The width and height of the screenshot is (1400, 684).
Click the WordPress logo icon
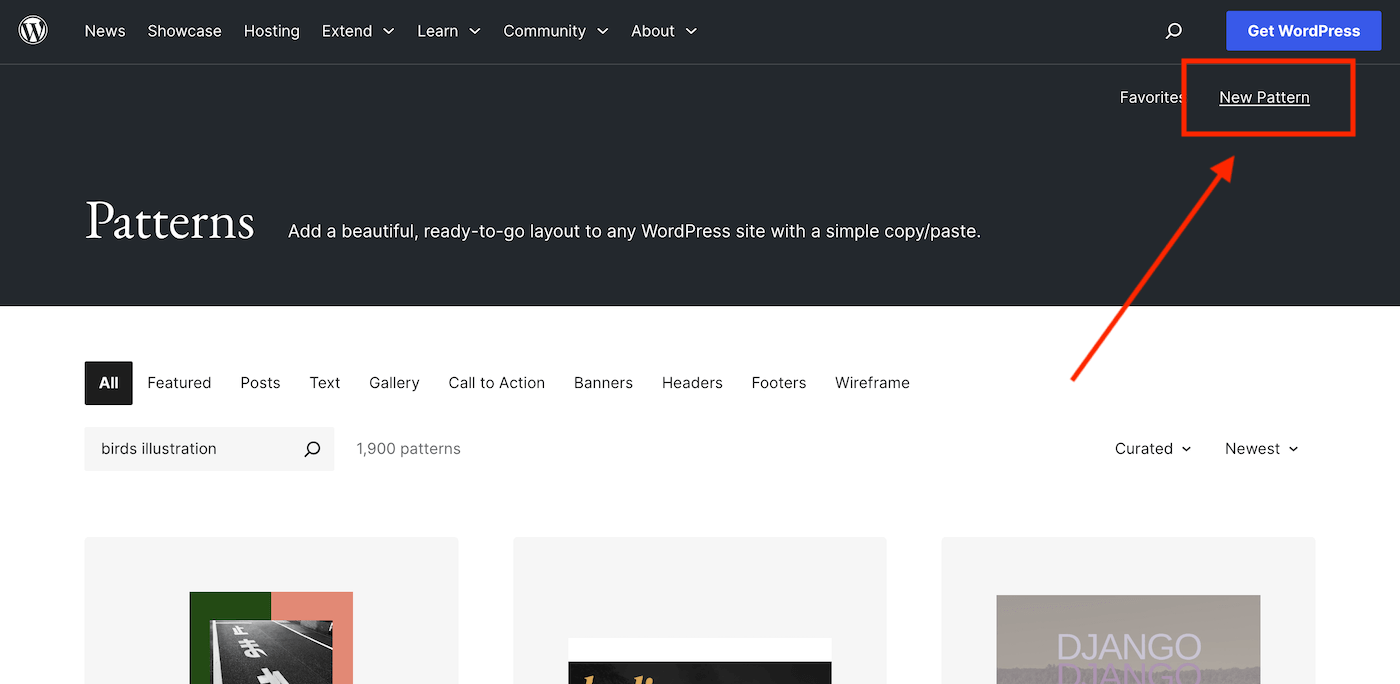coord(33,31)
